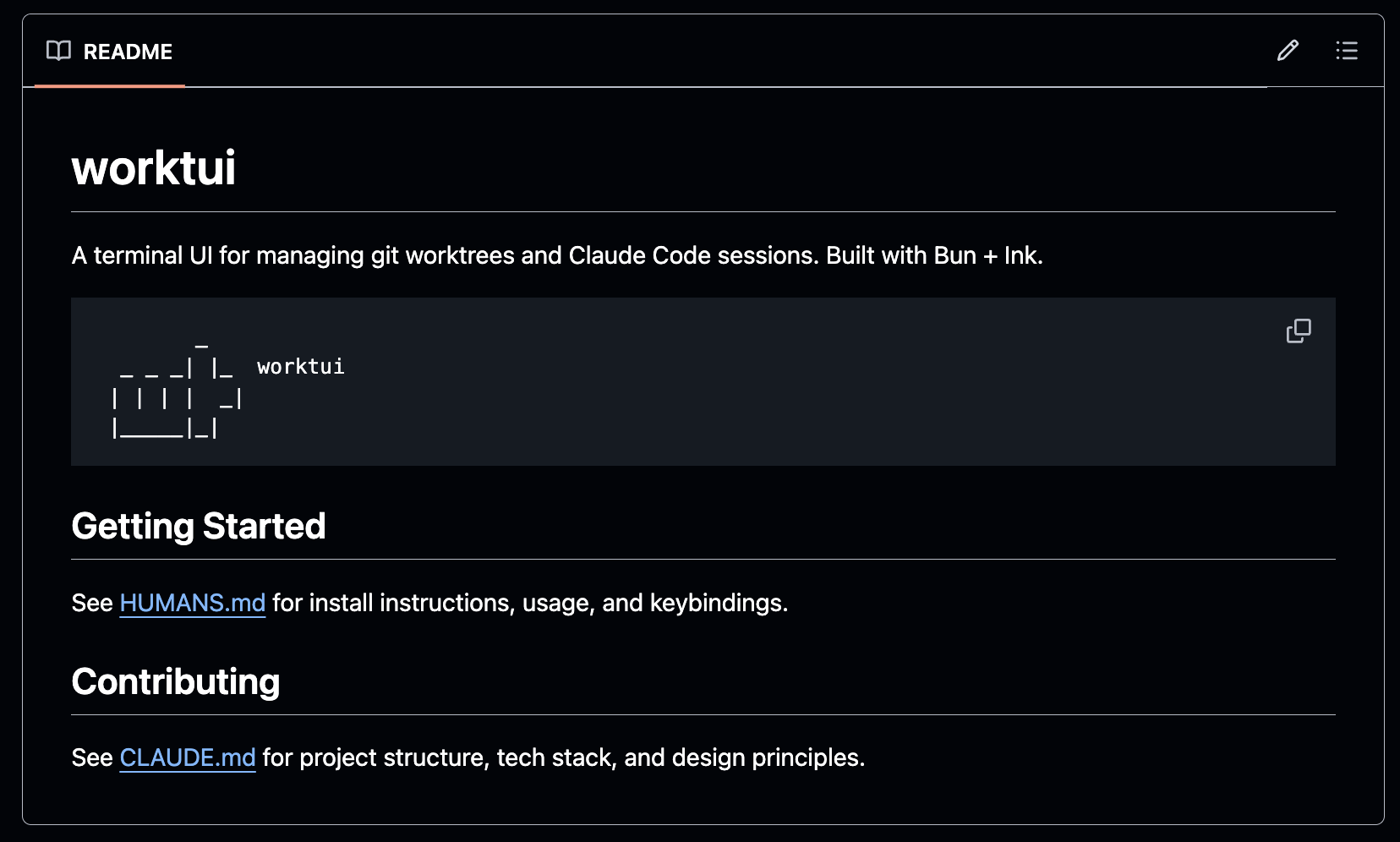1400x842 pixels.
Task: Click the project description paragraph
Action: (x=557, y=255)
